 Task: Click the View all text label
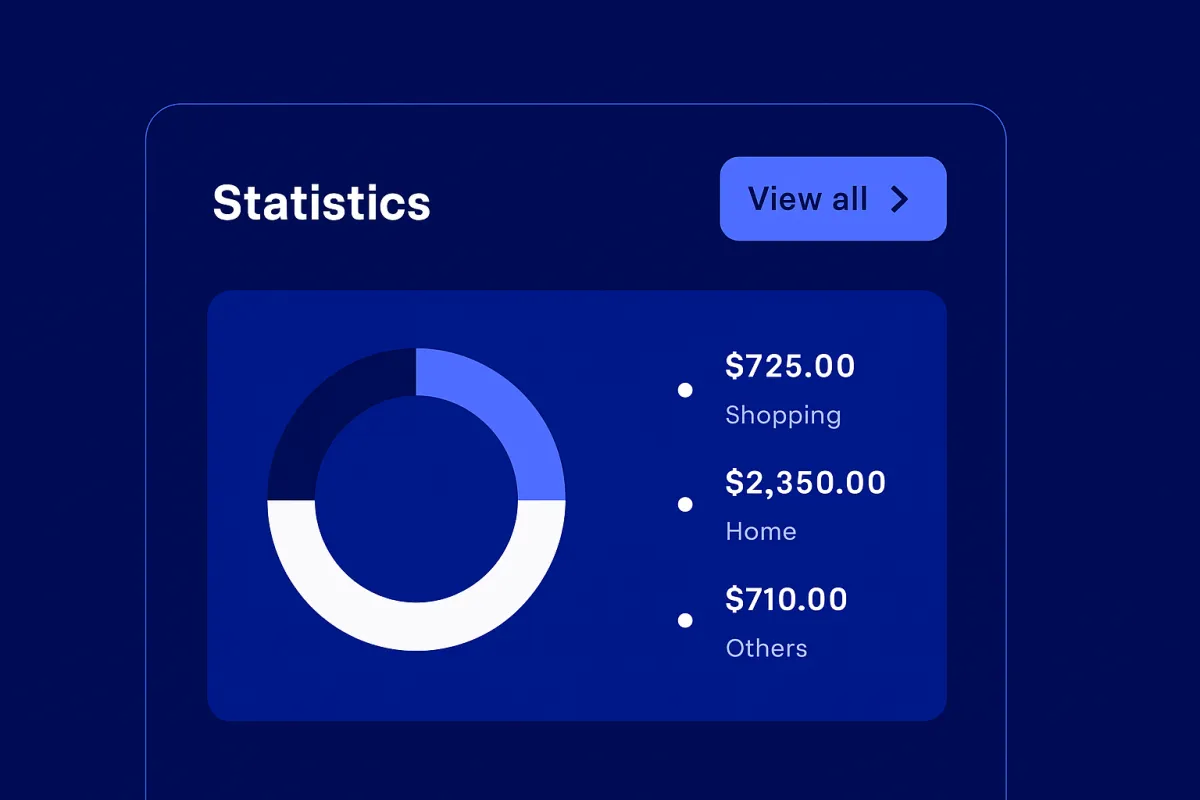807,199
